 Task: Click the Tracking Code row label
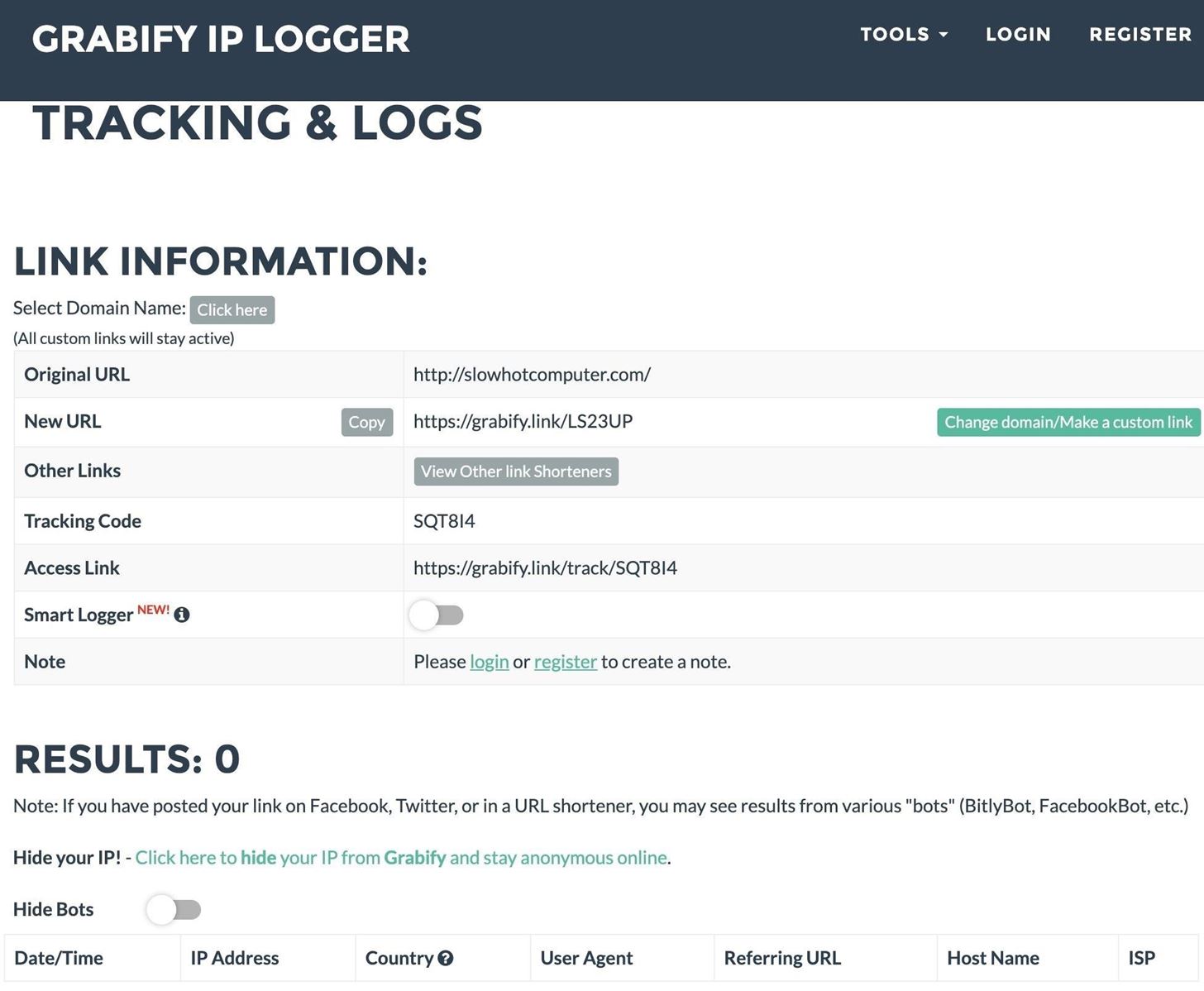coord(83,521)
